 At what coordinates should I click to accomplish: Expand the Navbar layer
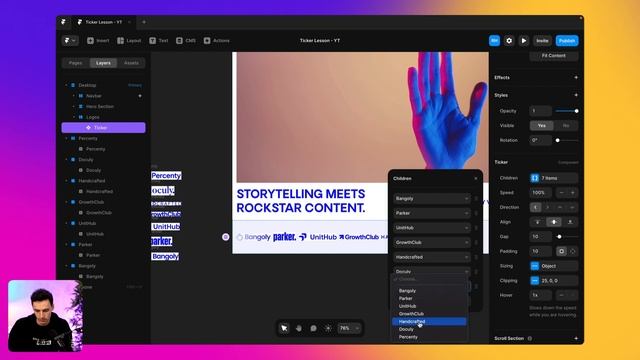(x=73, y=96)
